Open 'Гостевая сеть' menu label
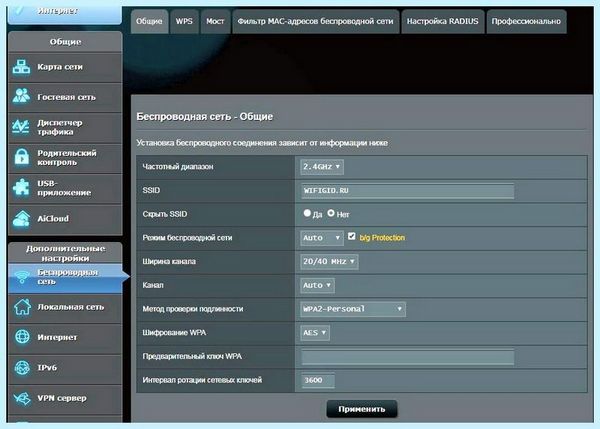 tap(67, 97)
